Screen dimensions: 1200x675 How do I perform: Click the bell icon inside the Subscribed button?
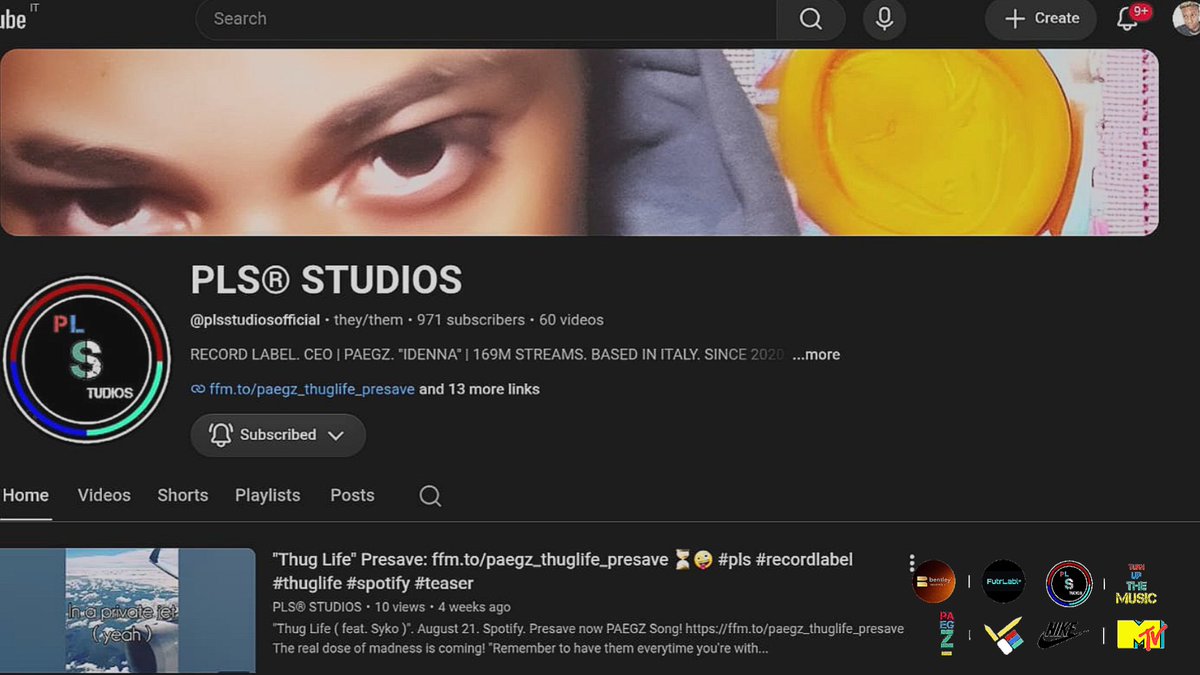[221, 435]
